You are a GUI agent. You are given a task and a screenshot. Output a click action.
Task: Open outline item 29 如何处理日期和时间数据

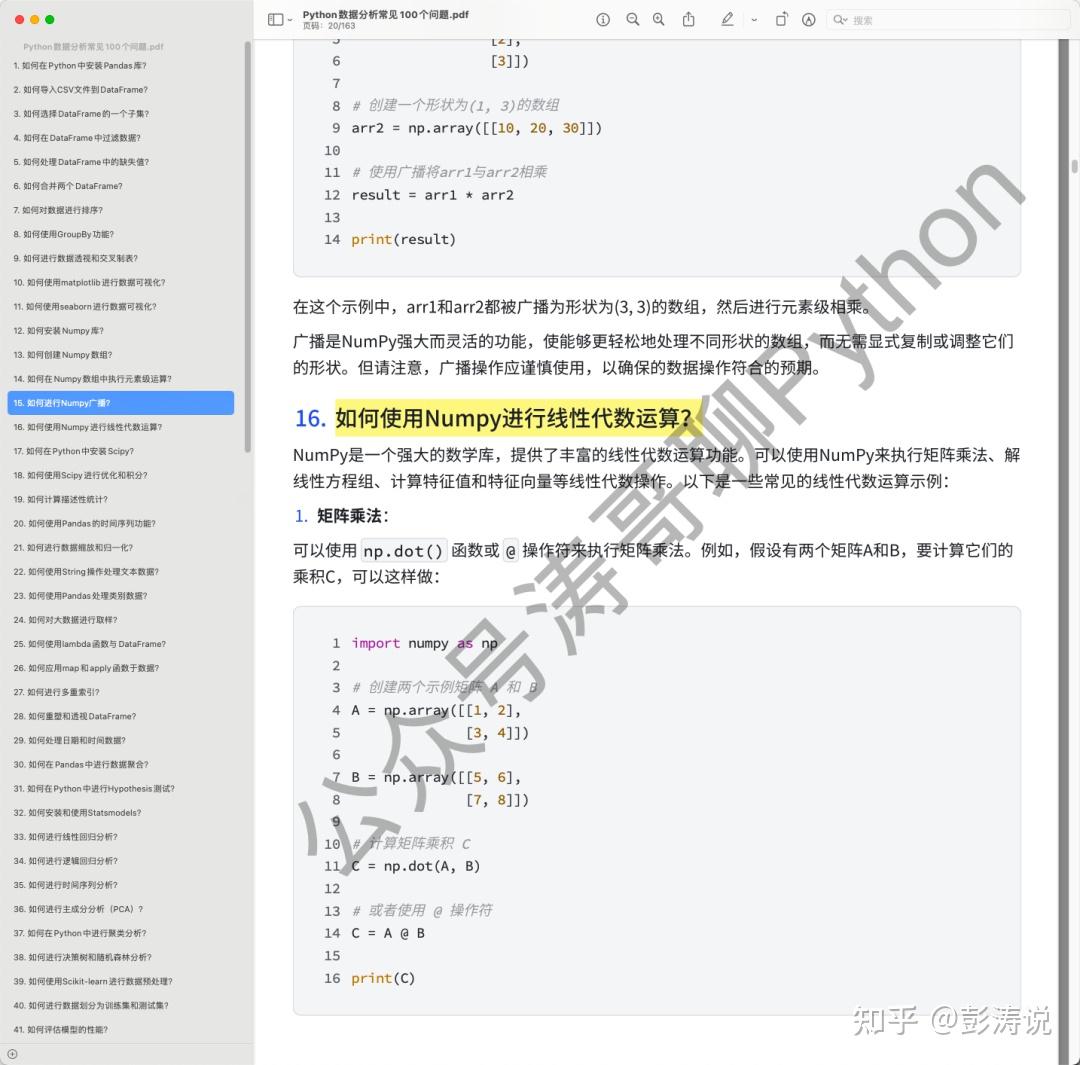tap(70, 741)
